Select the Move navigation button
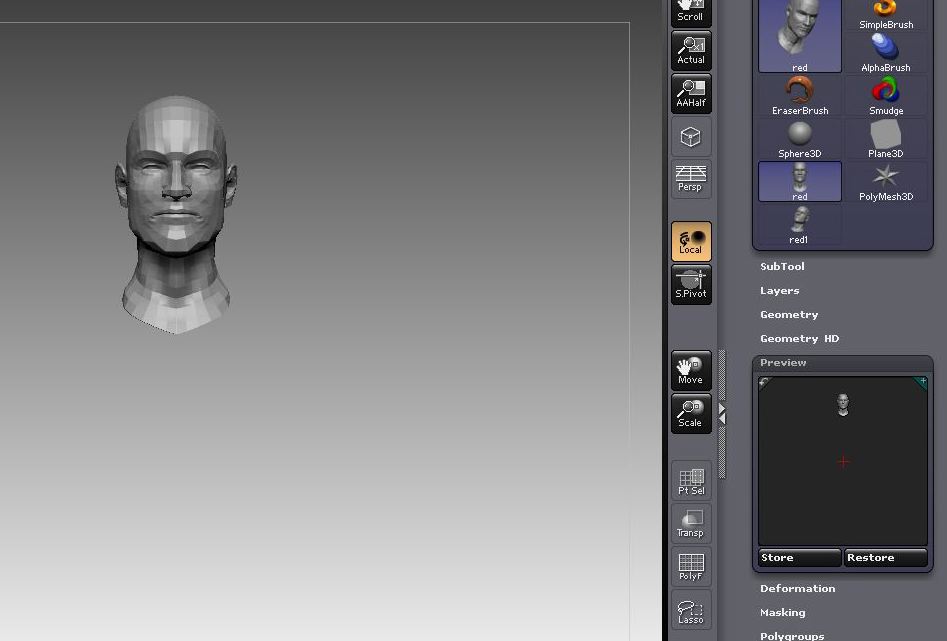This screenshot has height=641, width=947. 691,370
